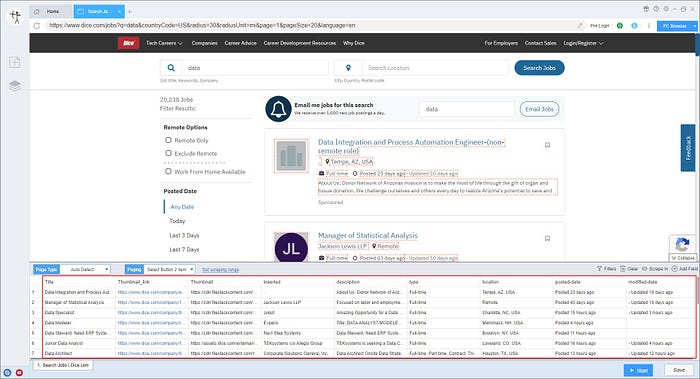700x379 pixels.
Task: Click the PC Browser button
Action: (x=674, y=26)
